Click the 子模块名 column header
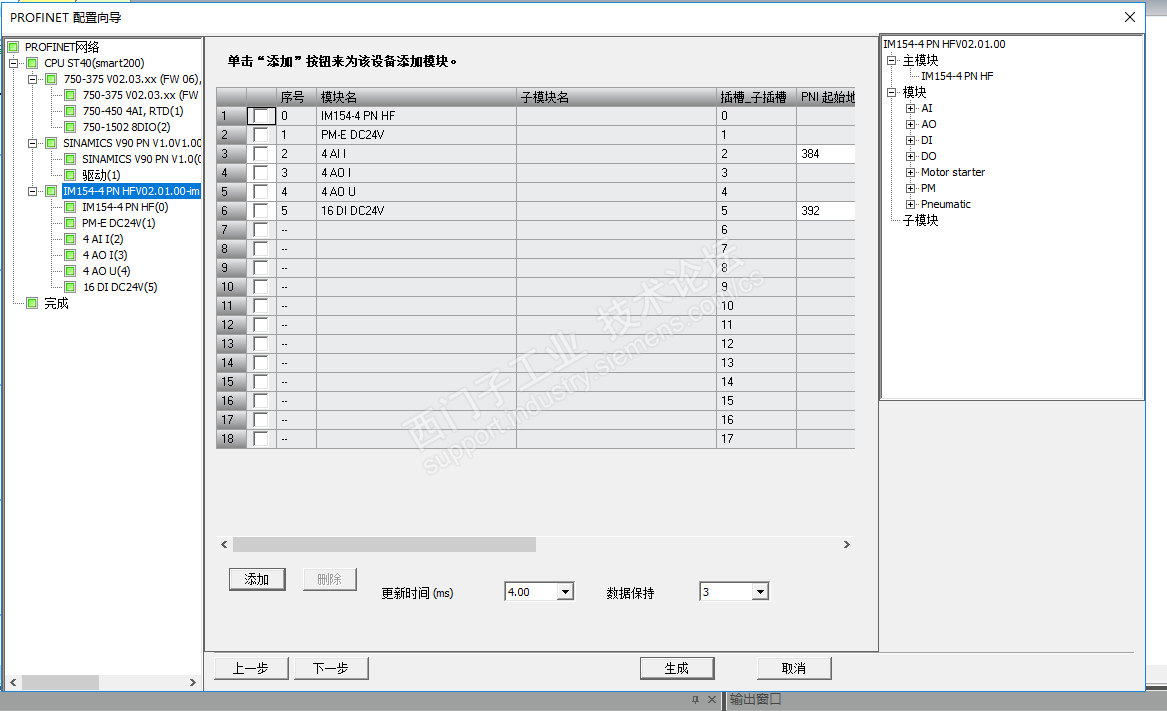Screen dimensions: 1167x711 (x=616, y=97)
